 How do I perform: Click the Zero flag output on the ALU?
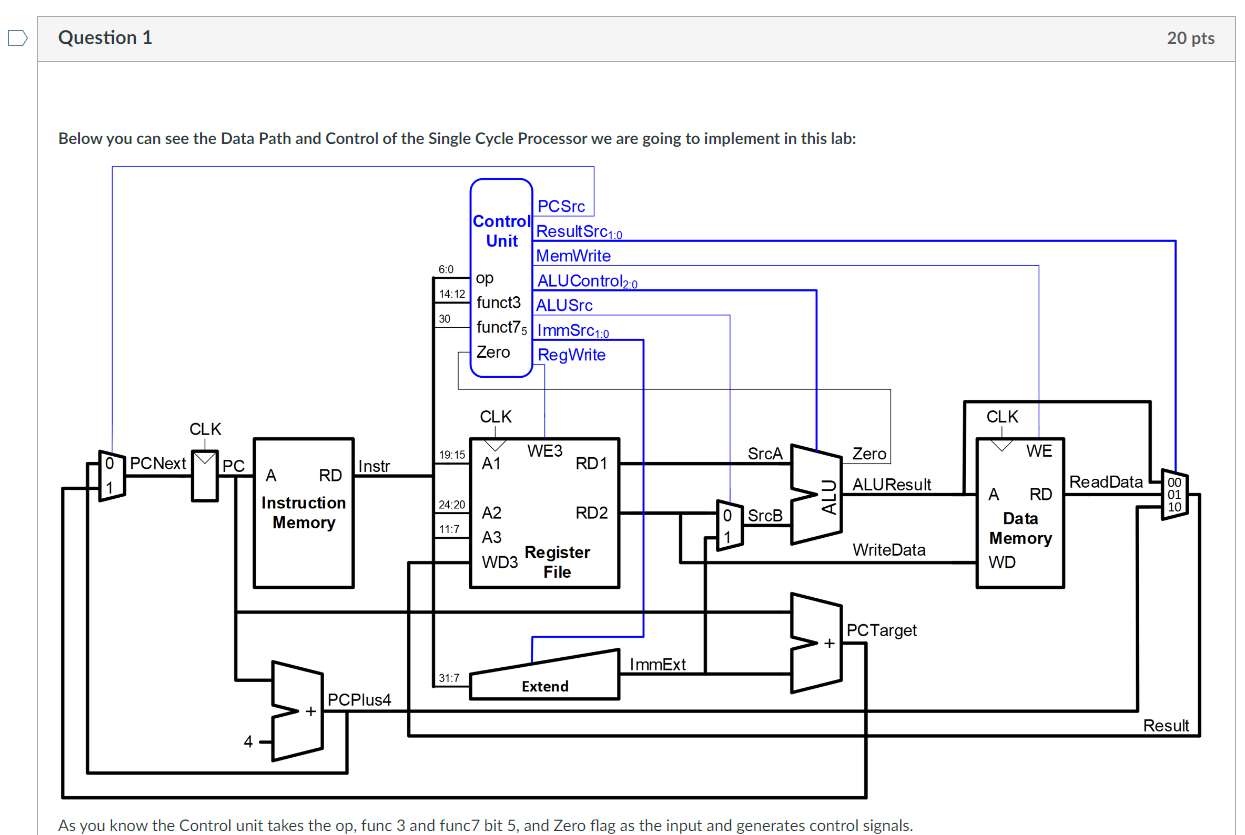[x=869, y=454]
